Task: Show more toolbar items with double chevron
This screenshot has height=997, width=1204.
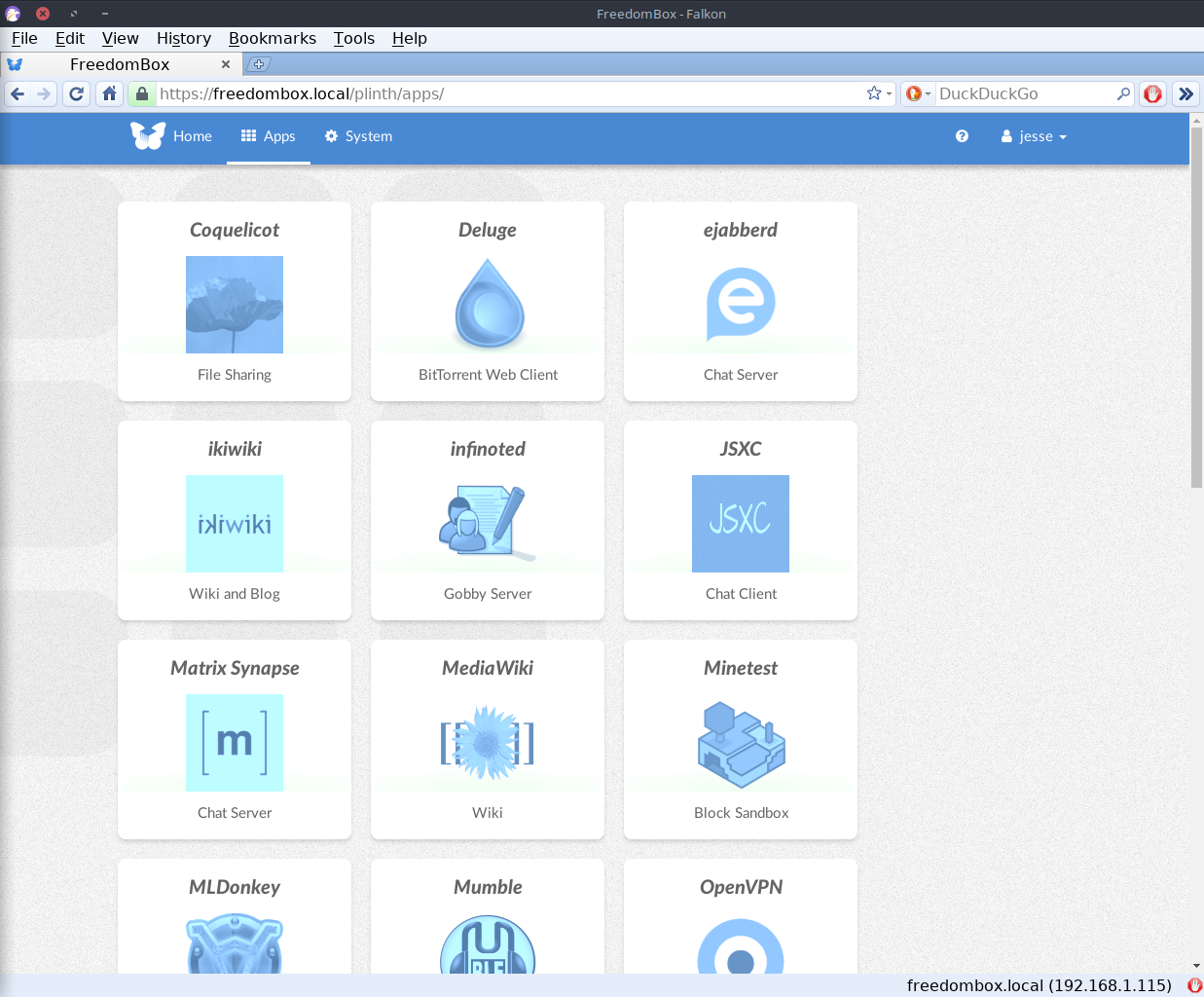Action: pyautogui.click(x=1186, y=93)
